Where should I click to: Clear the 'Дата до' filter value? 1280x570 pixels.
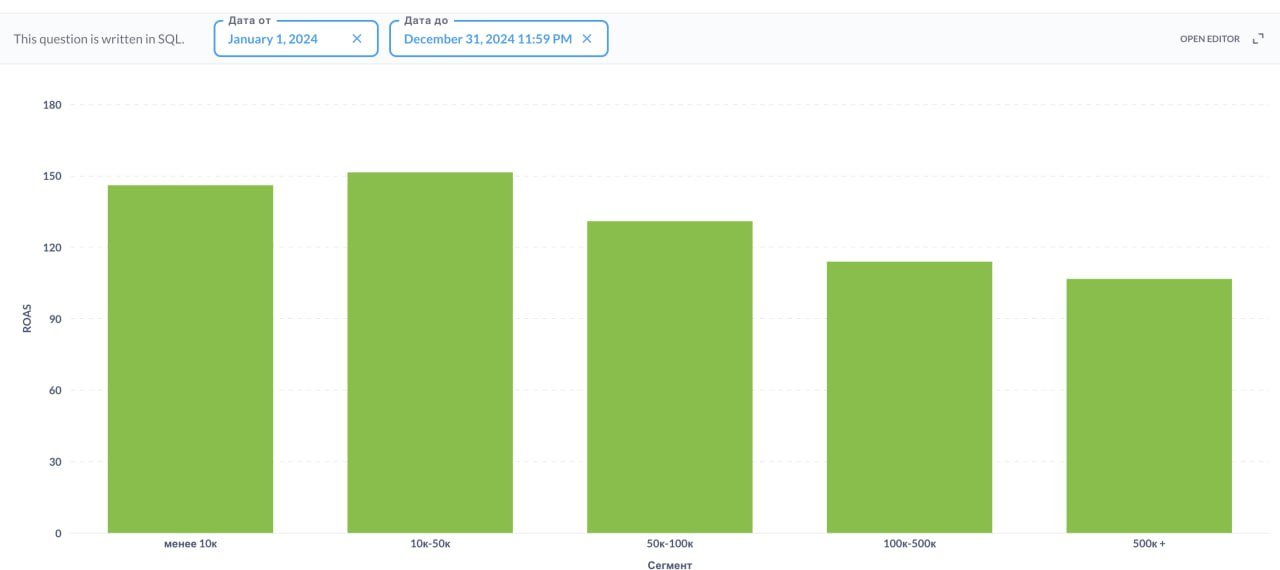[x=587, y=39]
